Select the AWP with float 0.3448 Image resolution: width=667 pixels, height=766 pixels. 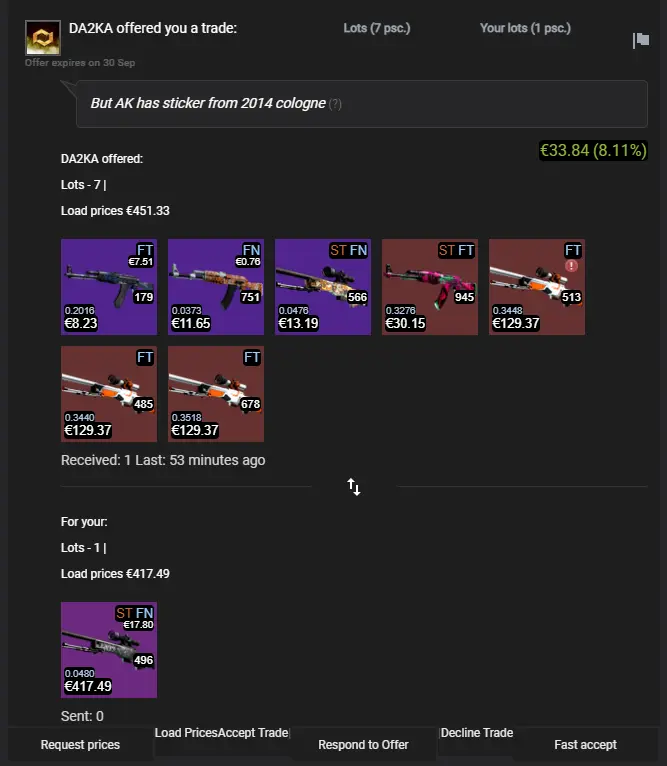[x=537, y=287]
